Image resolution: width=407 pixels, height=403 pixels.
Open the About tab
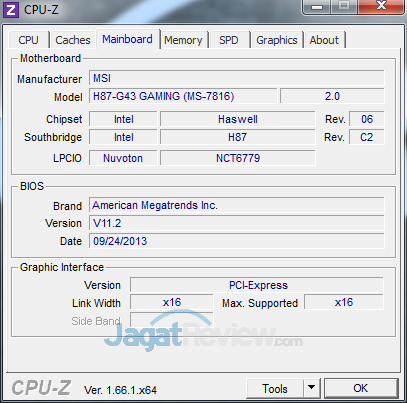[324, 40]
